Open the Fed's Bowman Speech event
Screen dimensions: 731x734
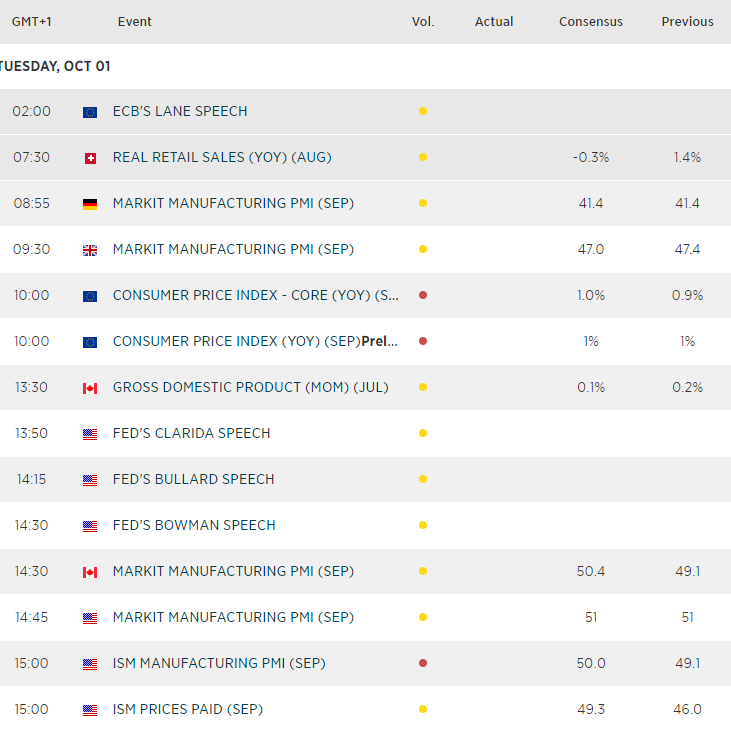point(194,525)
